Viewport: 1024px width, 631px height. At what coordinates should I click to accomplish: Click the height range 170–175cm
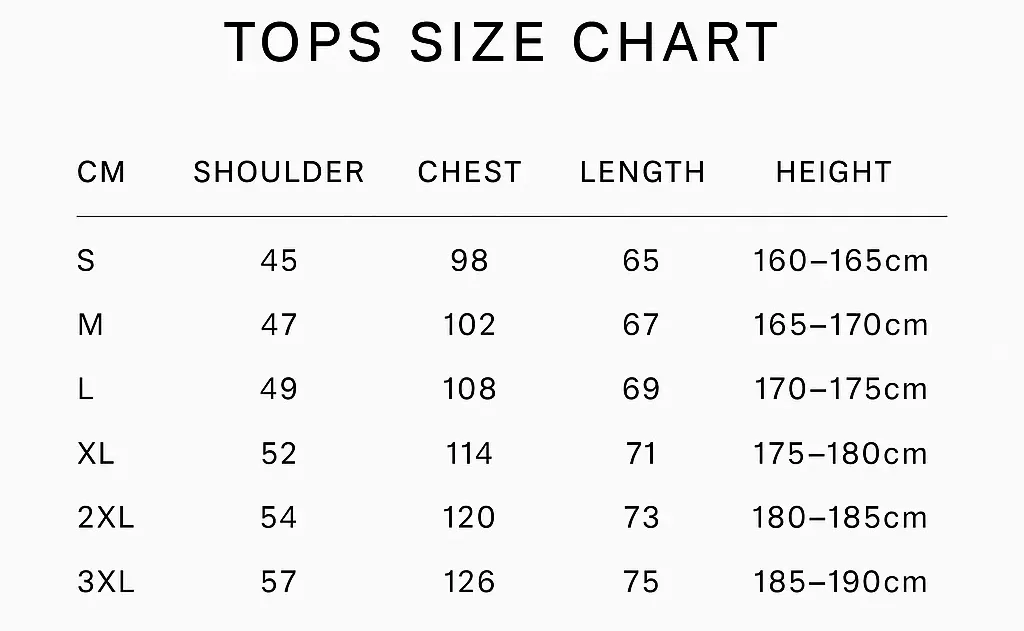841,389
